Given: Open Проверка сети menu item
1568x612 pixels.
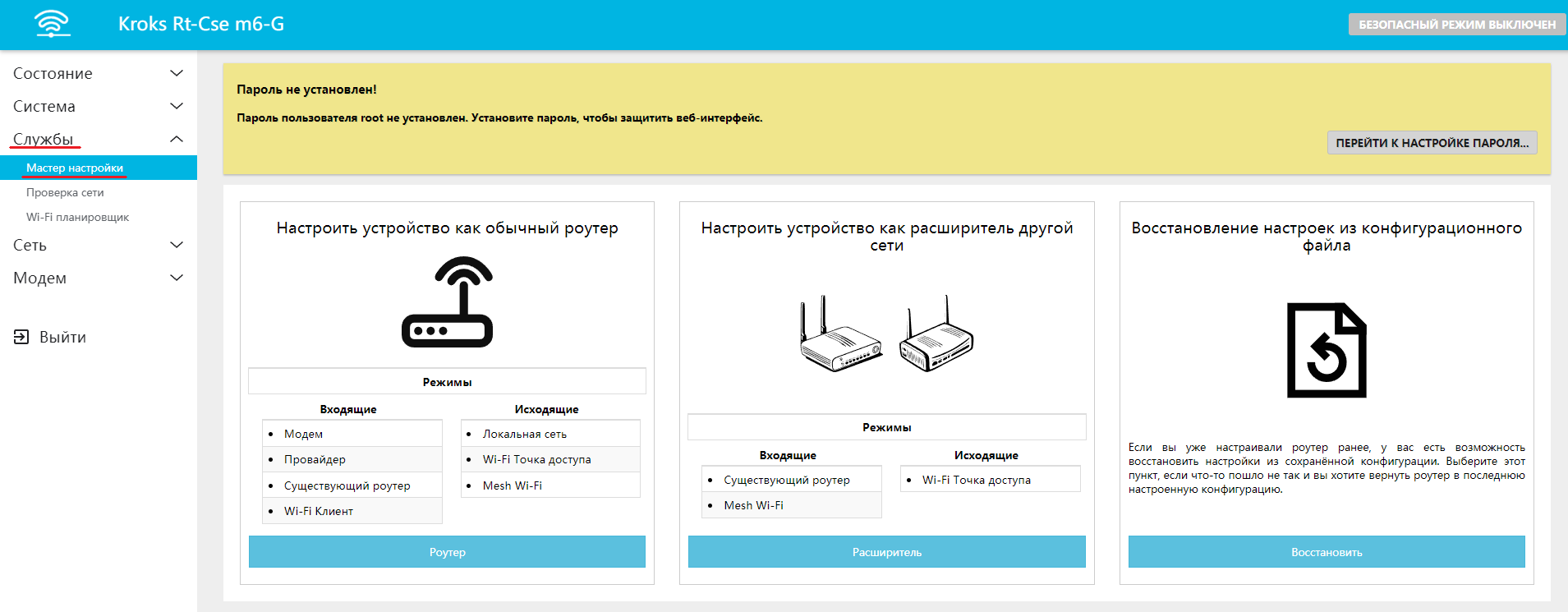Looking at the screenshot, I should (x=65, y=192).
